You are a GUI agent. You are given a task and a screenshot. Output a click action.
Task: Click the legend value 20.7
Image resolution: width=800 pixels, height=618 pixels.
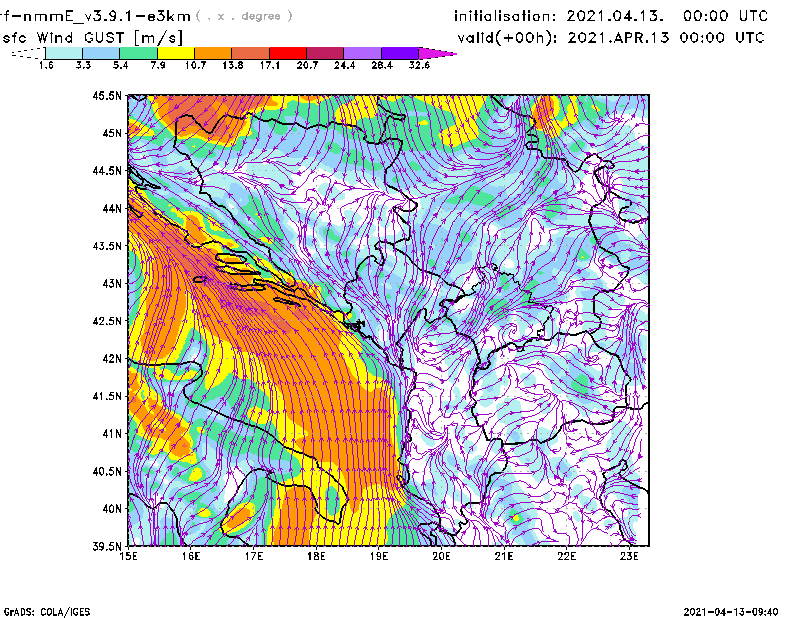point(307,65)
